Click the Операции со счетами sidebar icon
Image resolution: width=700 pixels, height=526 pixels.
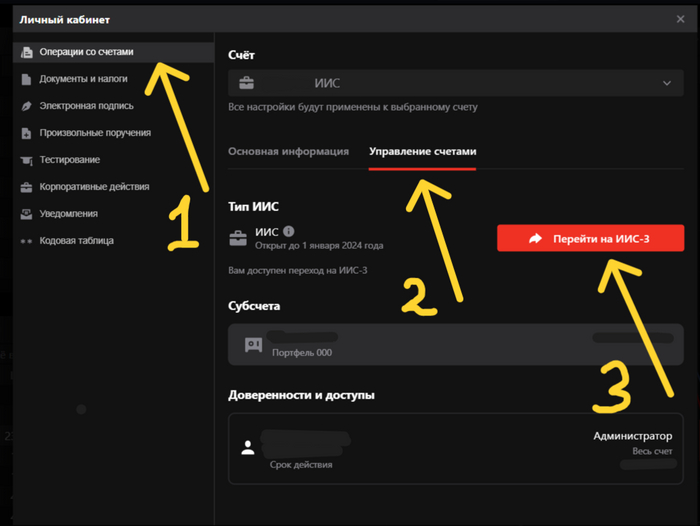[x=27, y=52]
